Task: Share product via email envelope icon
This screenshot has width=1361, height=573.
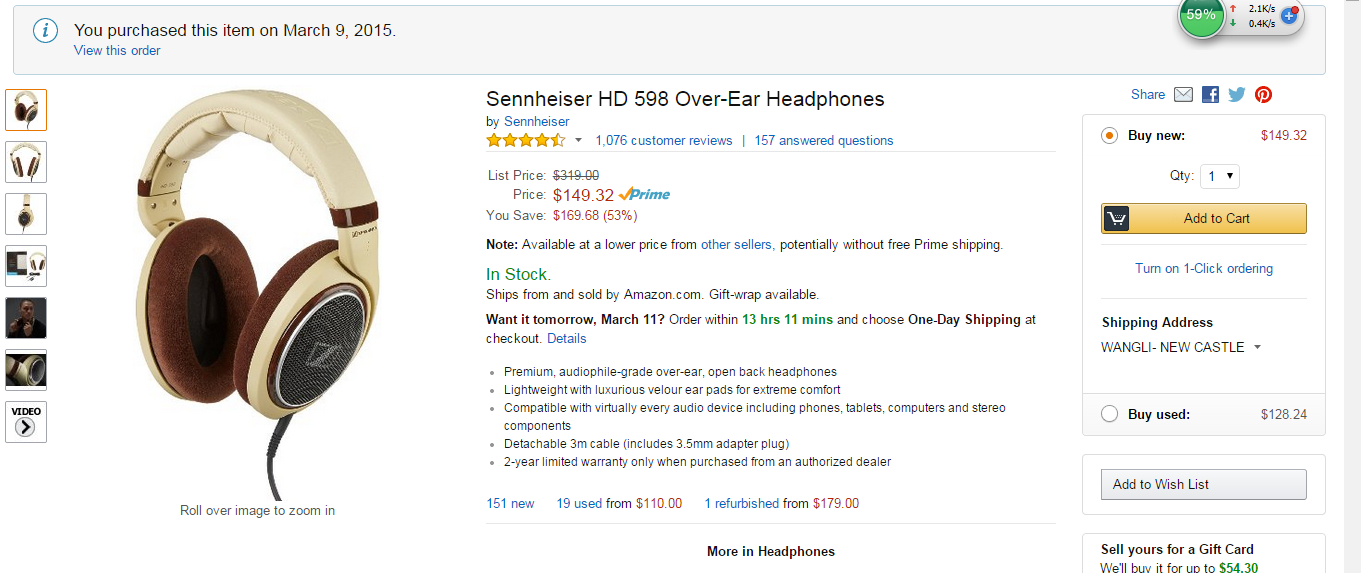Action: pos(1183,95)
